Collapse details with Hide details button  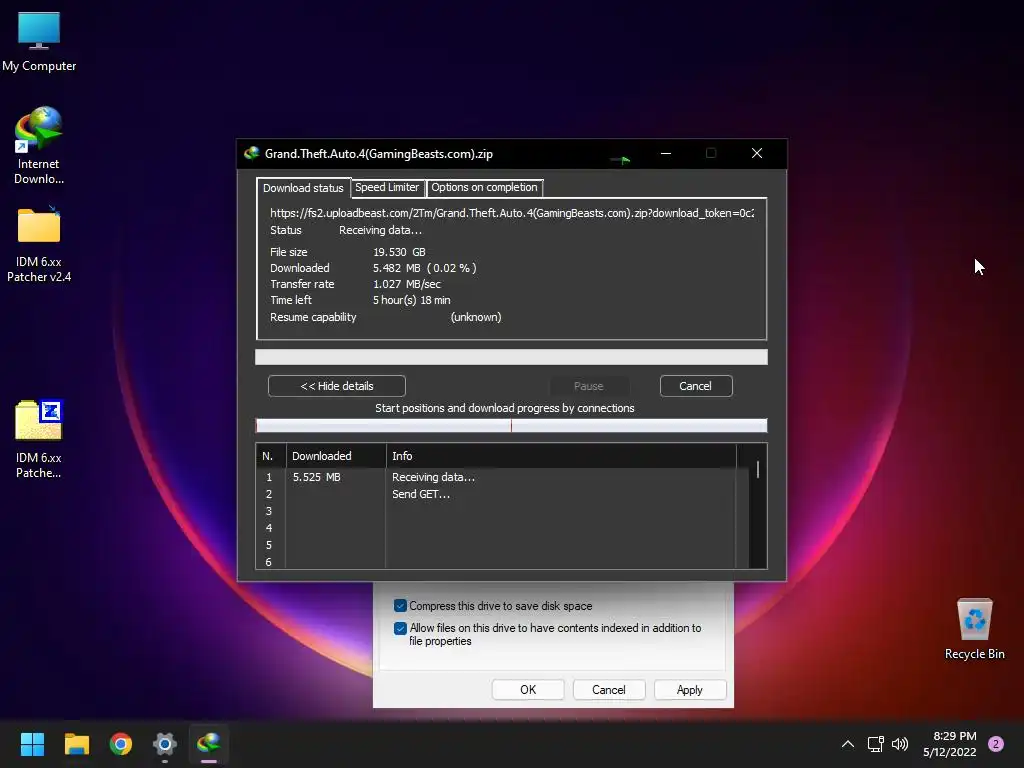click(337, 386)
